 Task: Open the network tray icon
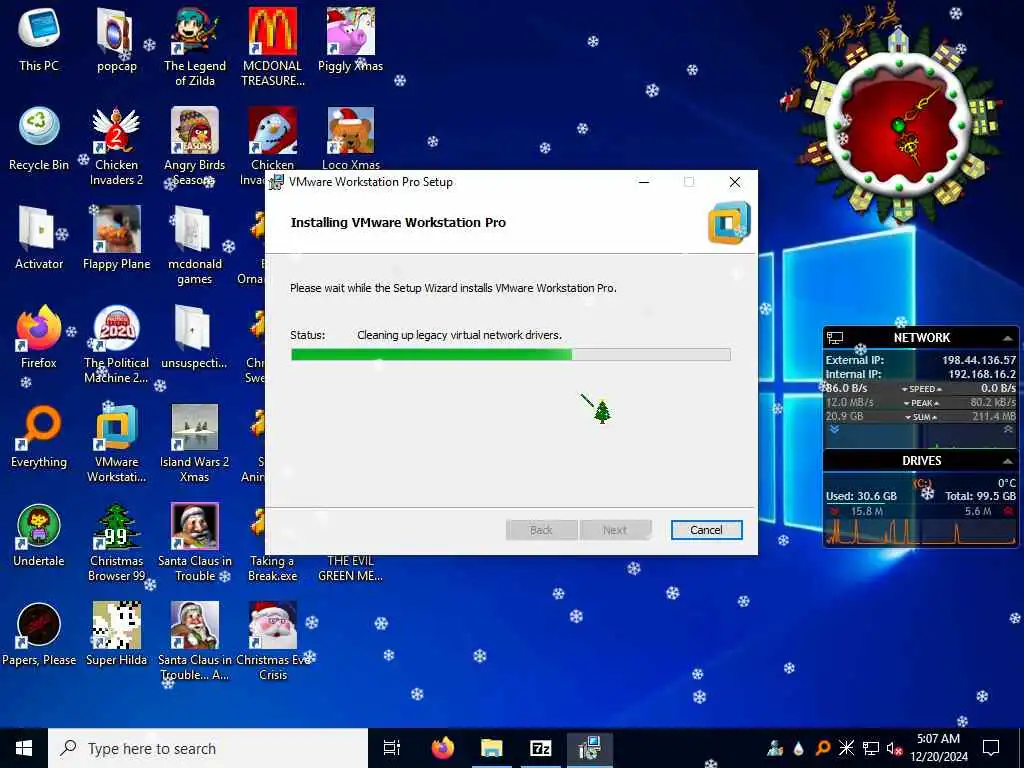[871, 748]
